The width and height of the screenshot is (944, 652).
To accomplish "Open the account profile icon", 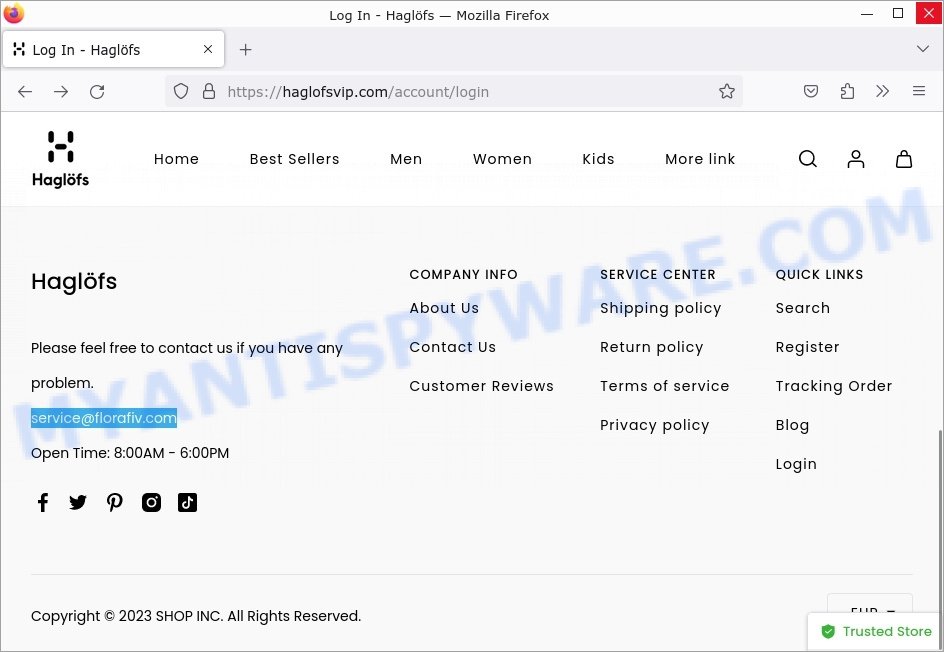I will 856,159.
